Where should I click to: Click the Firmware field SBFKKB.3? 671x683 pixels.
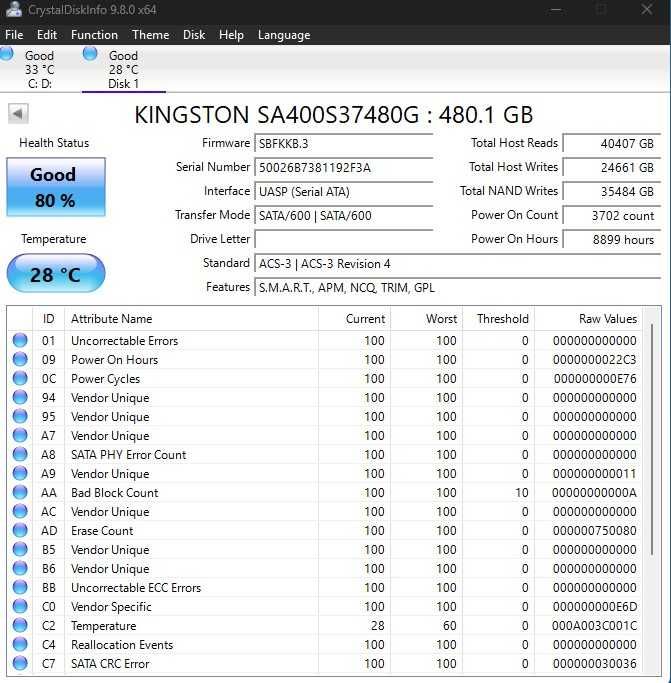pos(343,143)
